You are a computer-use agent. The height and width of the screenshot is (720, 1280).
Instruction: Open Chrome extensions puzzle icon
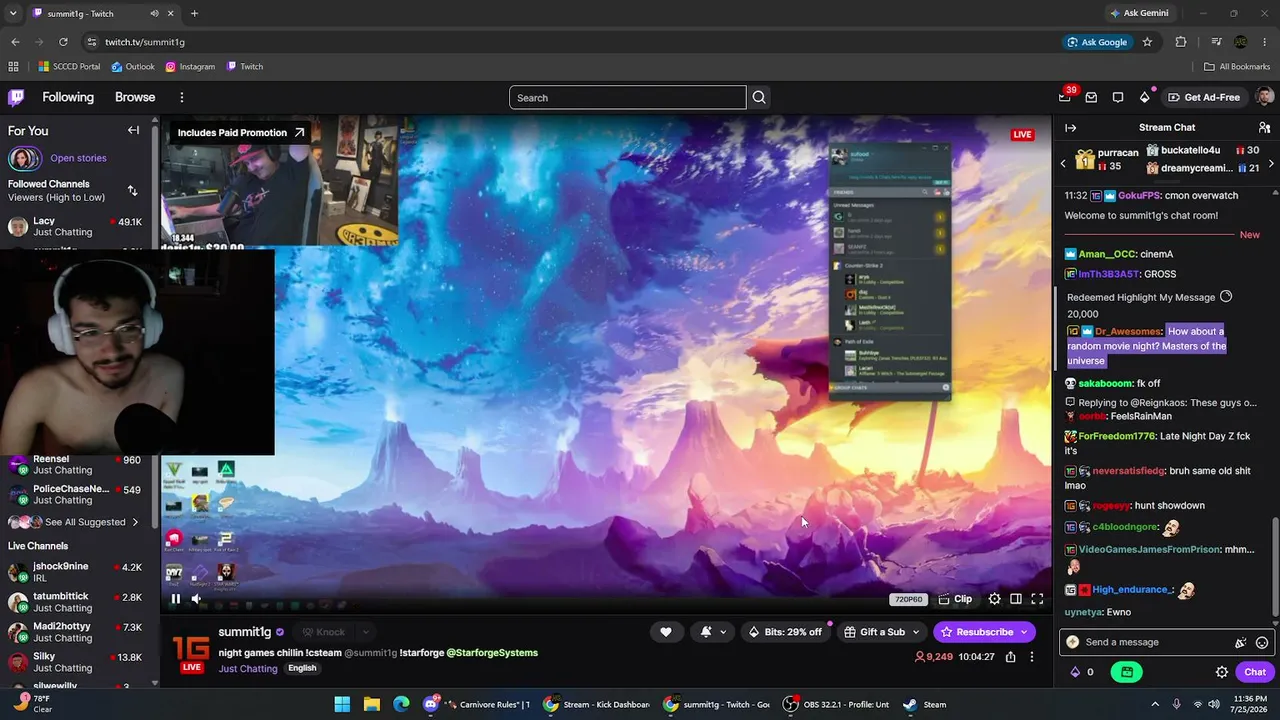pos(1181,42)
